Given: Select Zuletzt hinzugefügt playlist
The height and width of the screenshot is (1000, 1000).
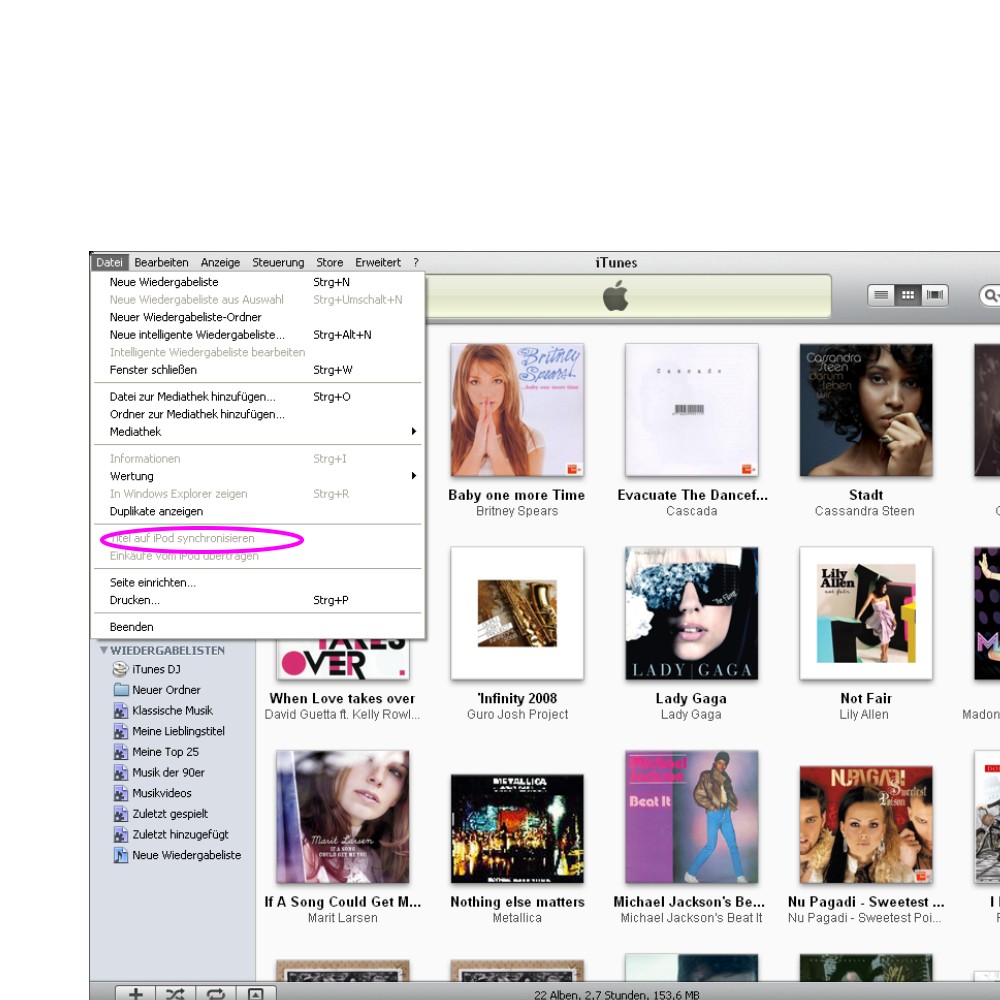Looking at the screenshot, I should click(171, 834).
